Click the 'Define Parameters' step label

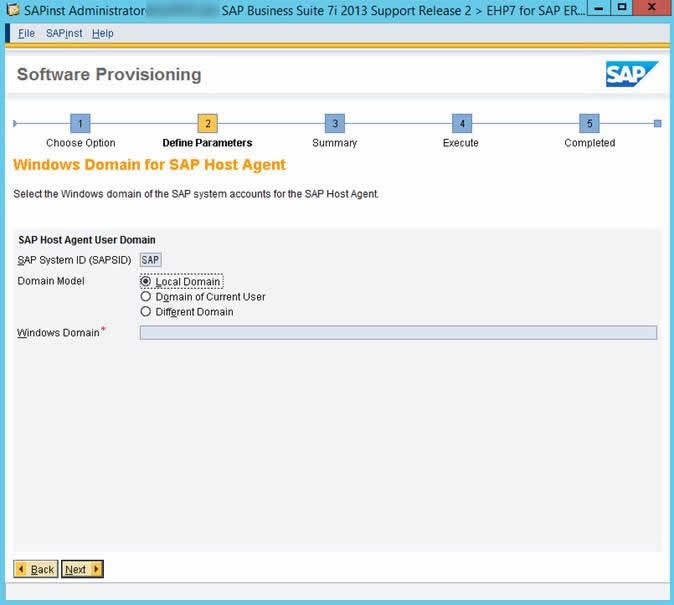click(x=207, y=143)
